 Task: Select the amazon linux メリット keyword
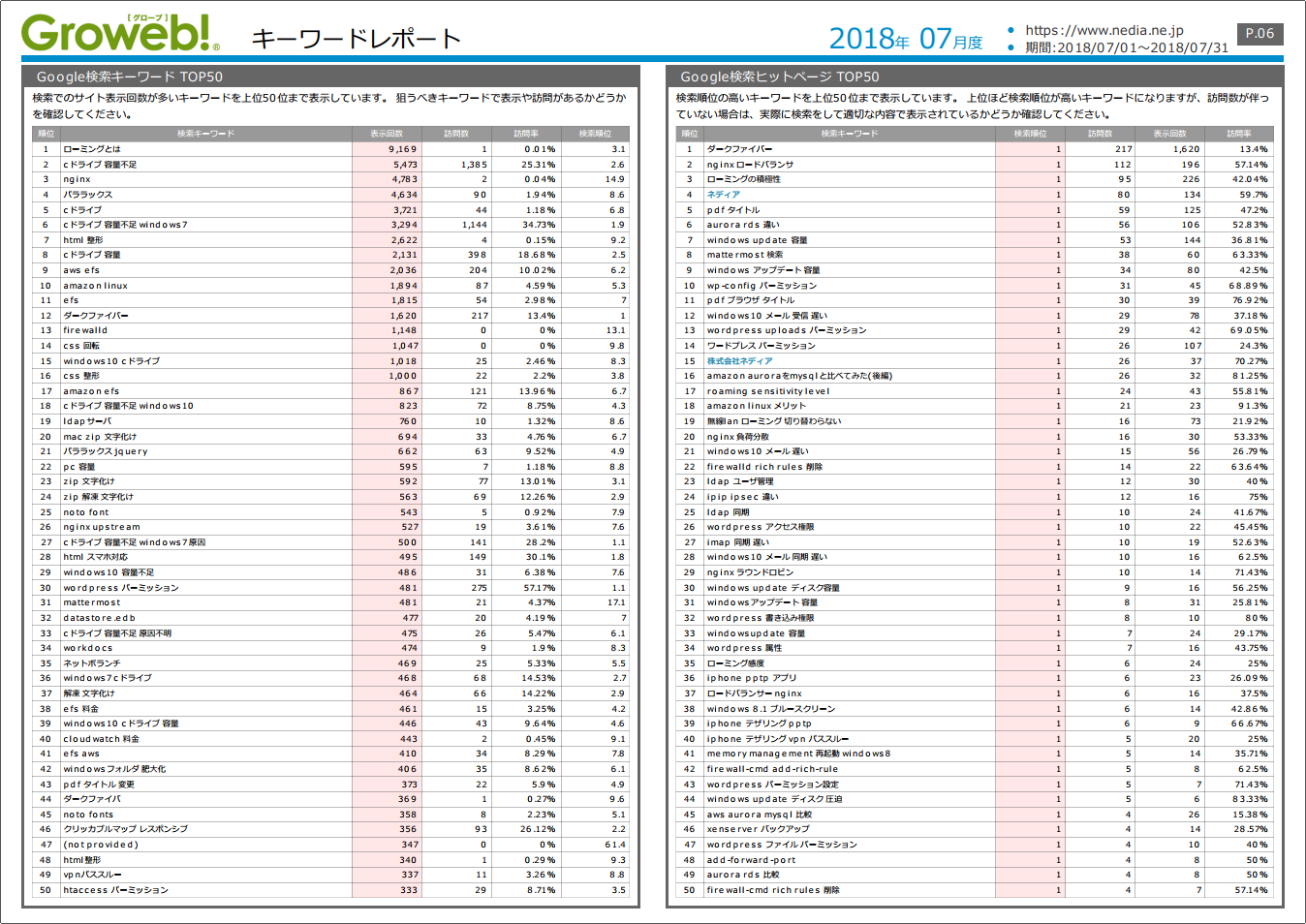(x=757, y=406)
